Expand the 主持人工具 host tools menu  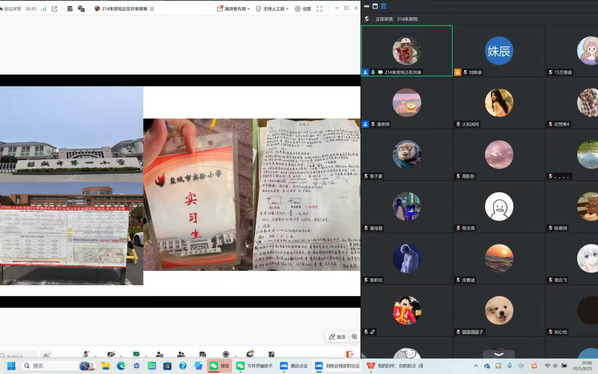tap(272, 8)
